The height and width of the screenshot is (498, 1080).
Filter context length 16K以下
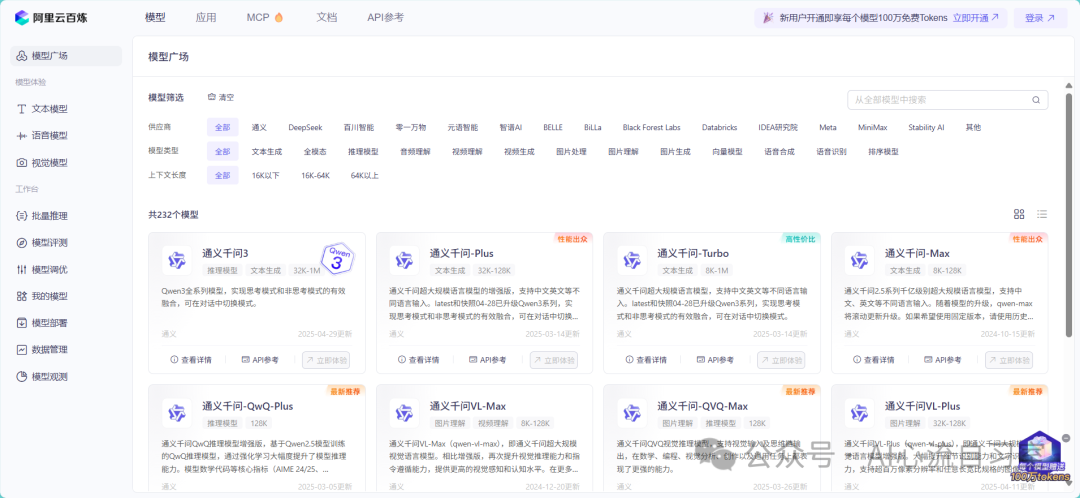[266, 176]
